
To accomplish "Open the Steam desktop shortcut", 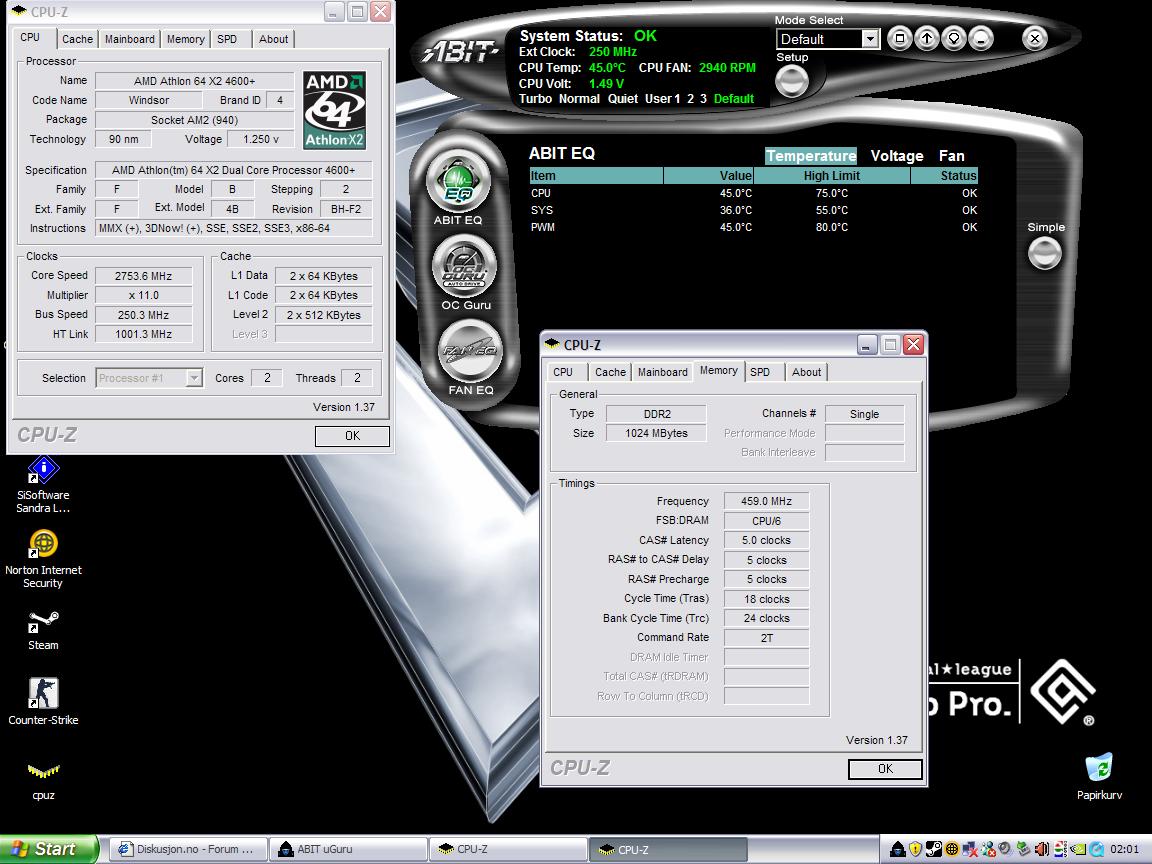I will point(43,630).
